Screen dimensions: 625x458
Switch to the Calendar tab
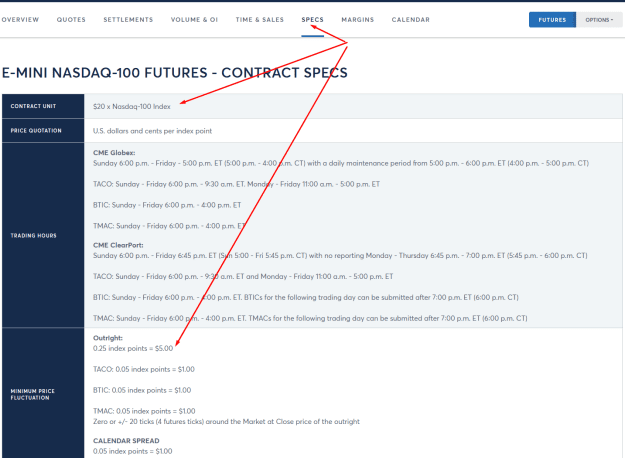pos(411,20)
